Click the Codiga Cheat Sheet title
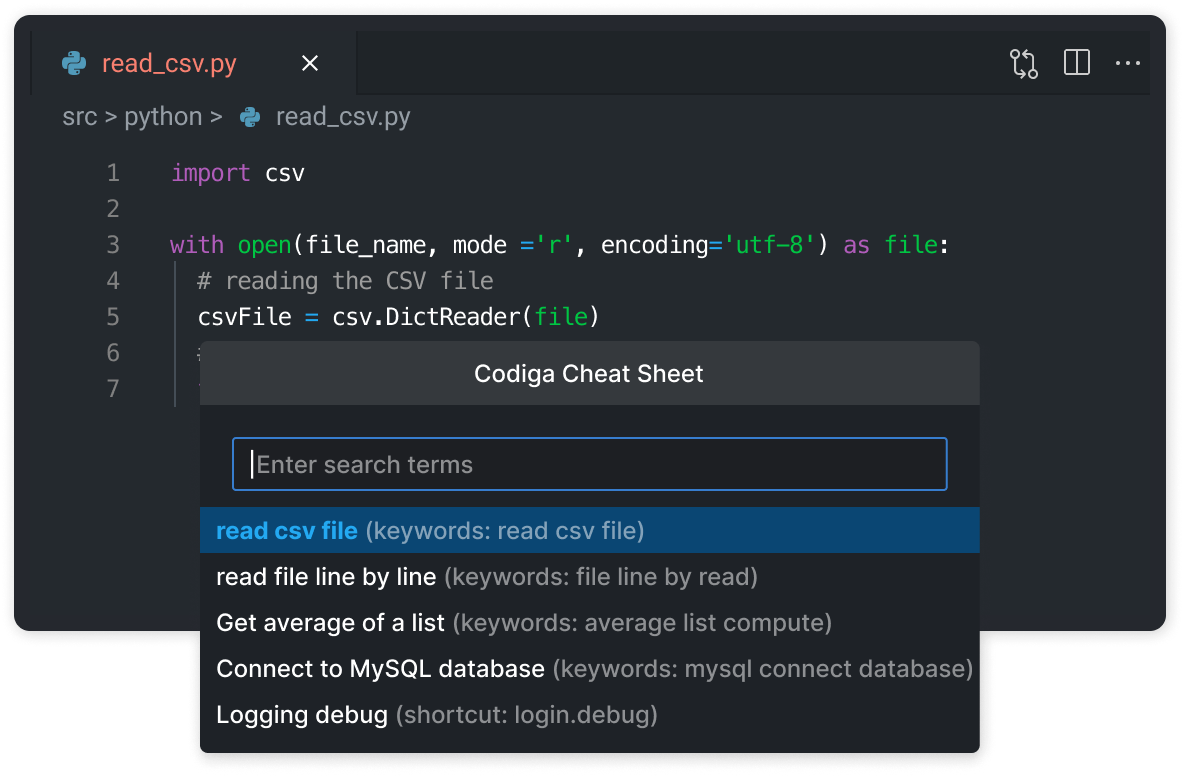1184x776 pixels. [x=589, y=374]
